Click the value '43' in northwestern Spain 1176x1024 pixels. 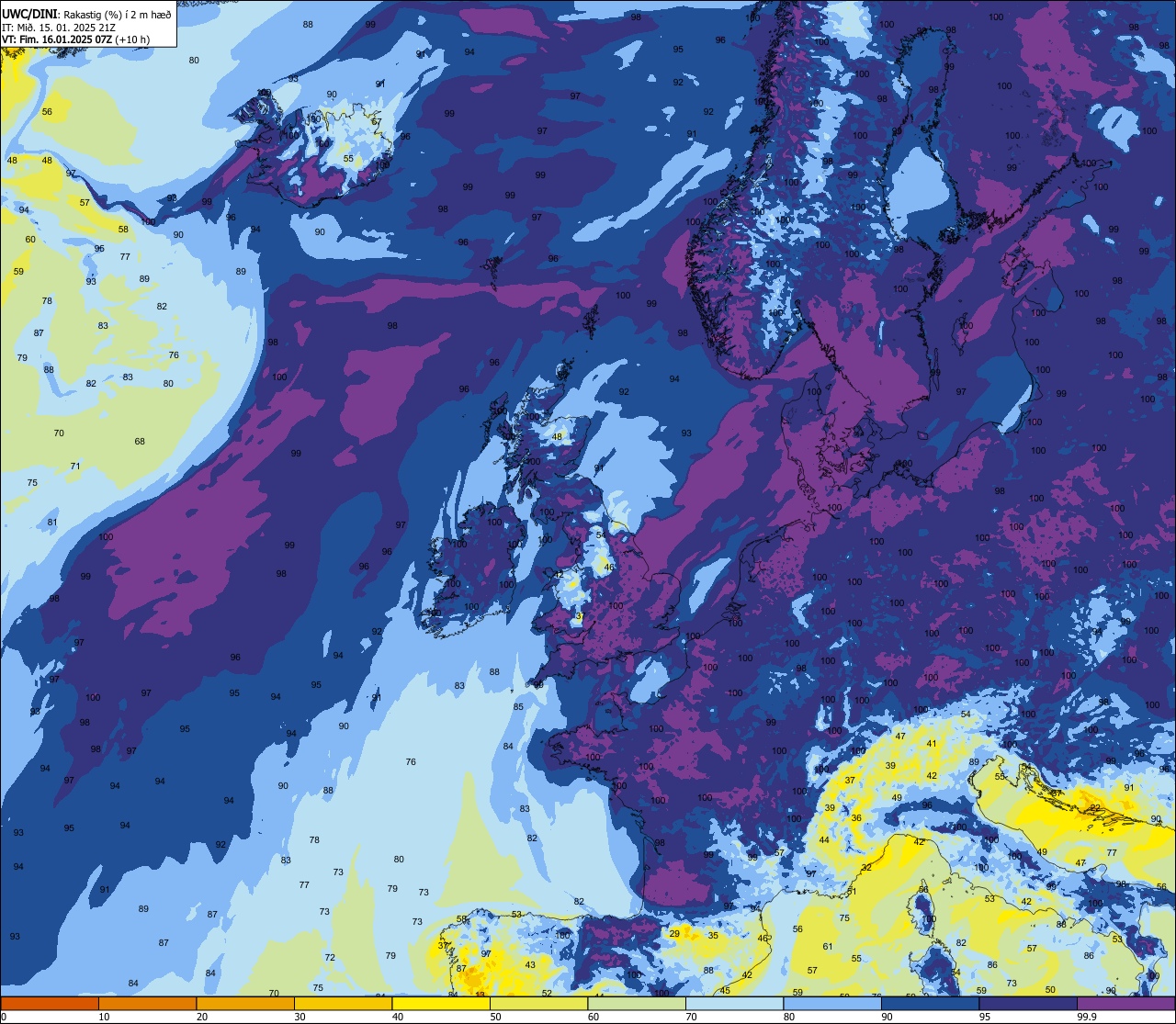click(x=530, y=964)
